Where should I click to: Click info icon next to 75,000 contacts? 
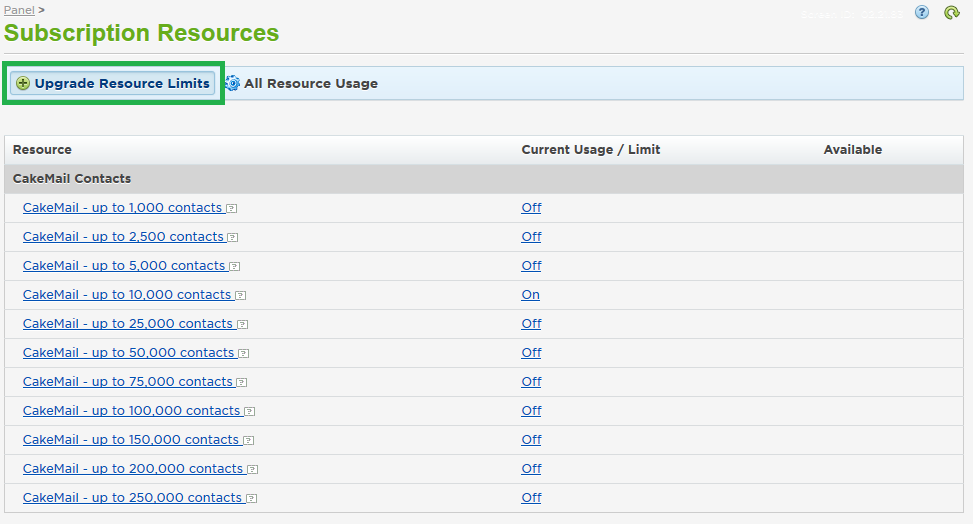point(242,383)
